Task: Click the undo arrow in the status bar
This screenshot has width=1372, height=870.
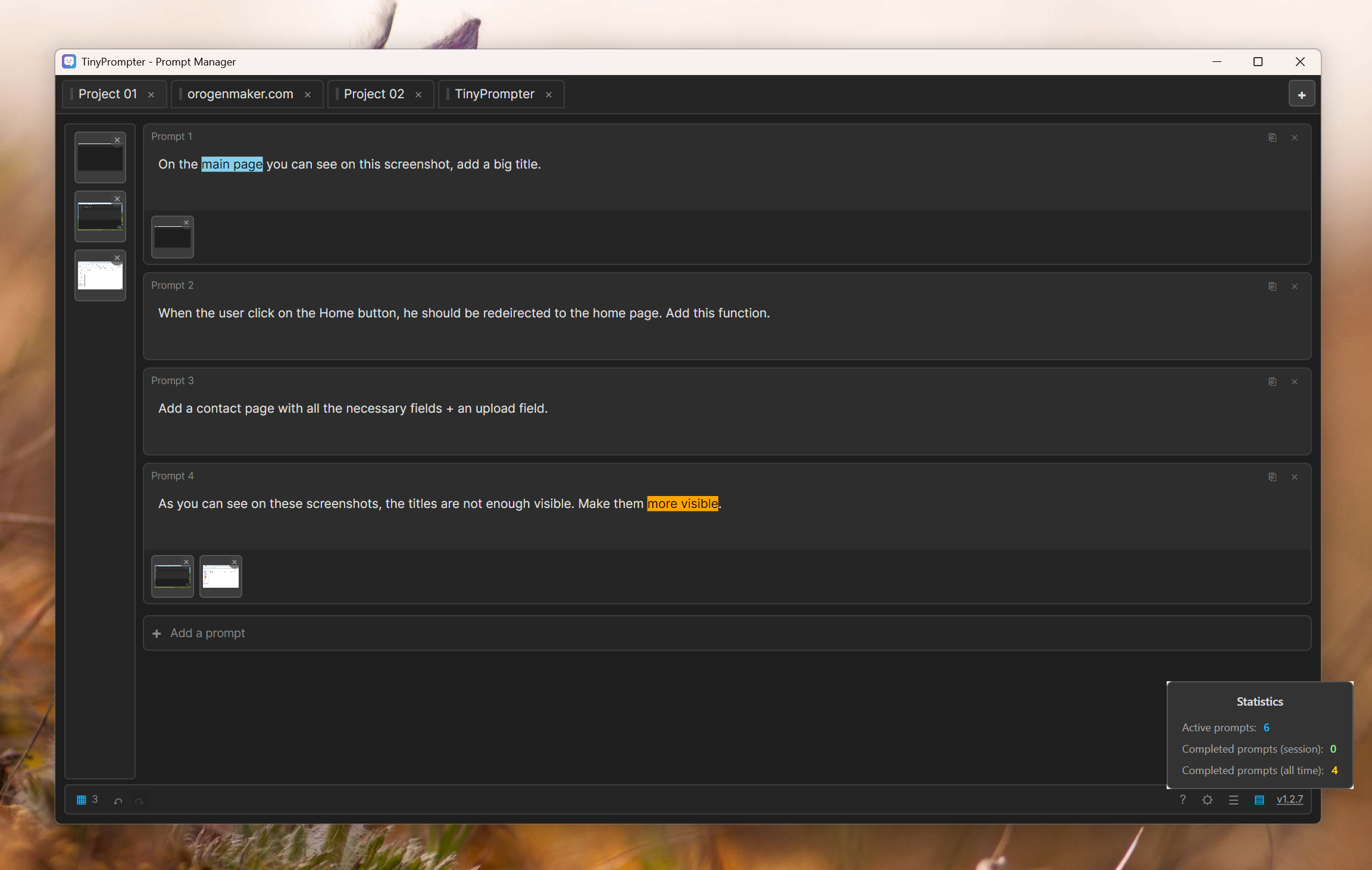Action: tap(118, 801)
